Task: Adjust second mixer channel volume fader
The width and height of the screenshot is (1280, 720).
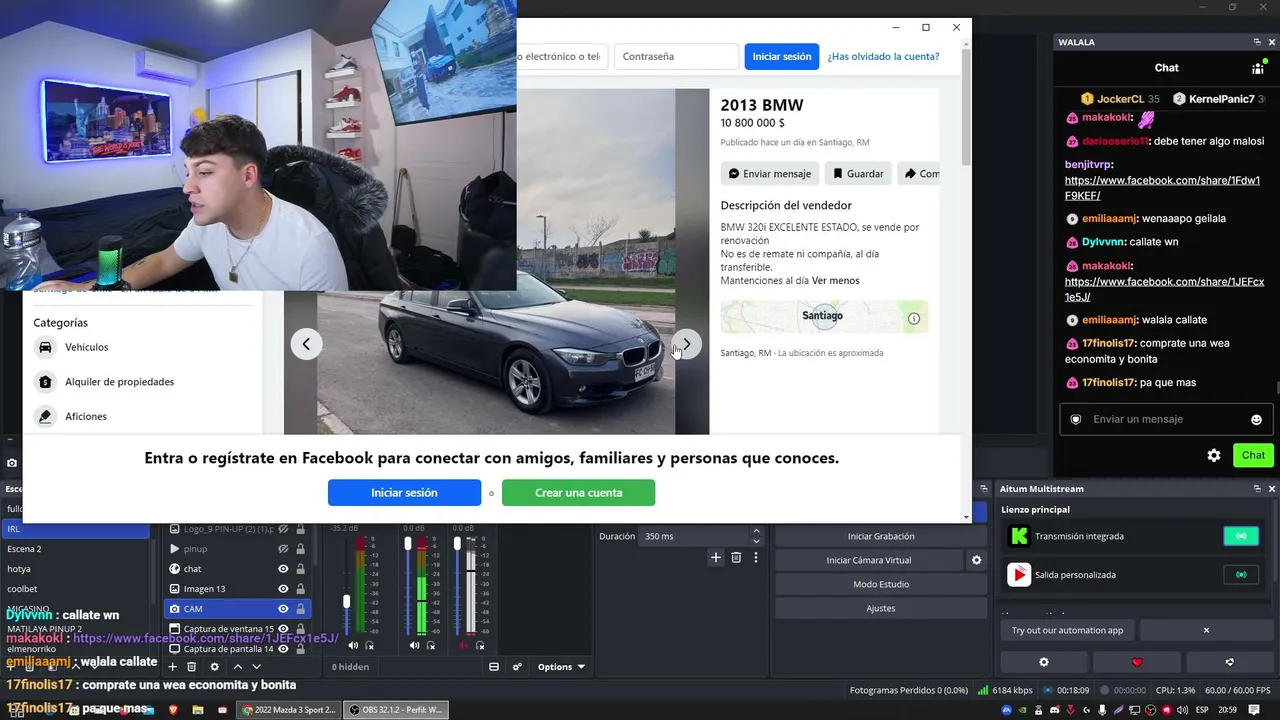Action: click(x=408, y=543)
